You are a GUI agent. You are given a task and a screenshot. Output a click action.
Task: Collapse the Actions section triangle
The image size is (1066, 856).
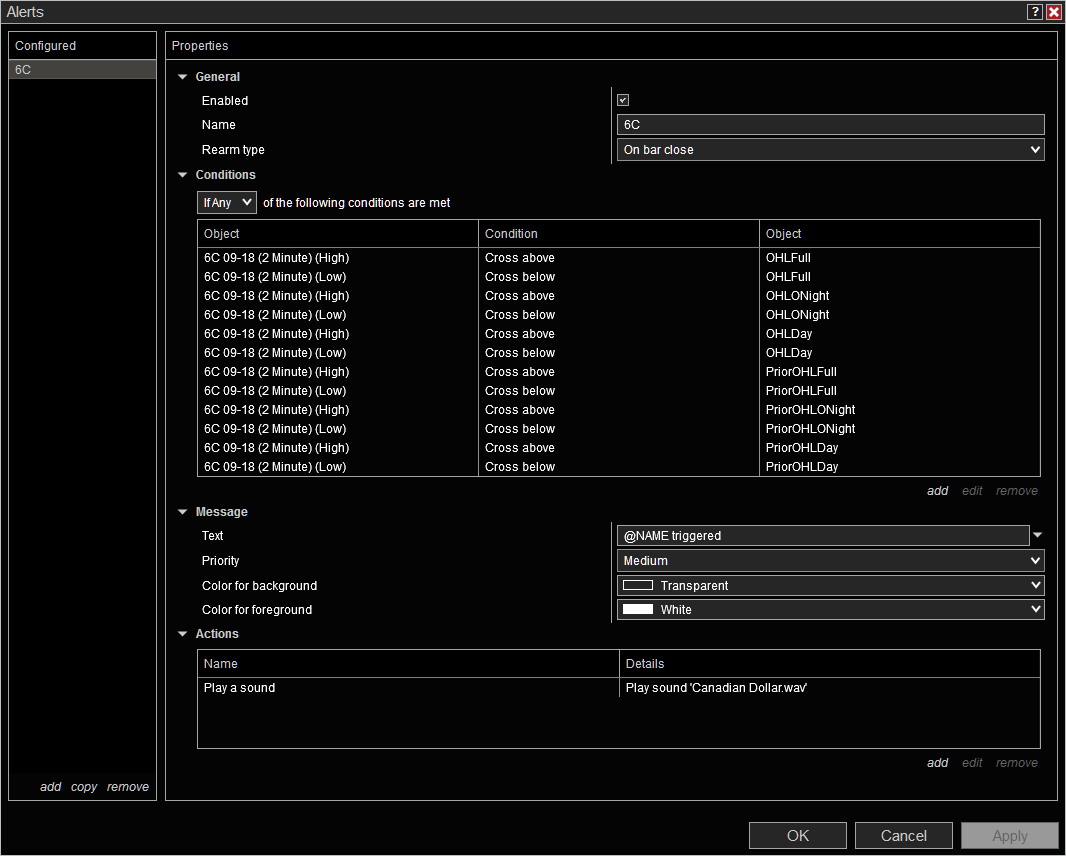coord(182,634)
